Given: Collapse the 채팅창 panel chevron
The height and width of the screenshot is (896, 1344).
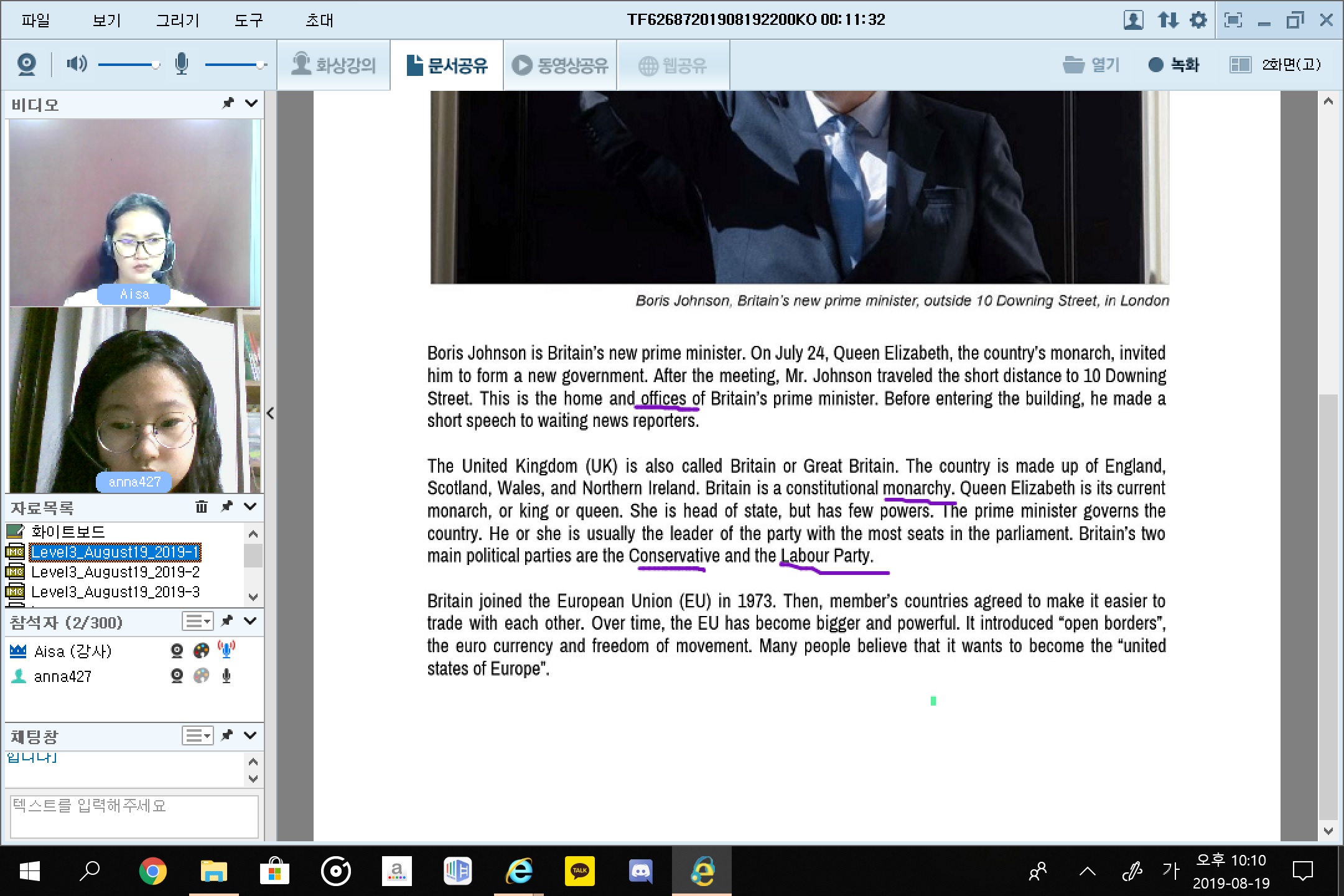Looking at the screenshot, I should click(x=251, y=735).
